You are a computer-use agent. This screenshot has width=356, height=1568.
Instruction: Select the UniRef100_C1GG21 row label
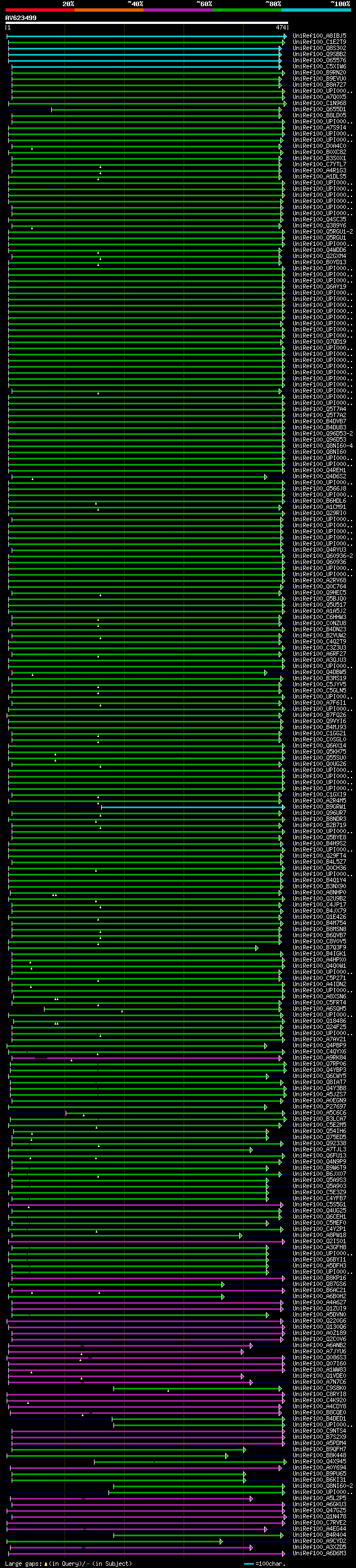319,734
